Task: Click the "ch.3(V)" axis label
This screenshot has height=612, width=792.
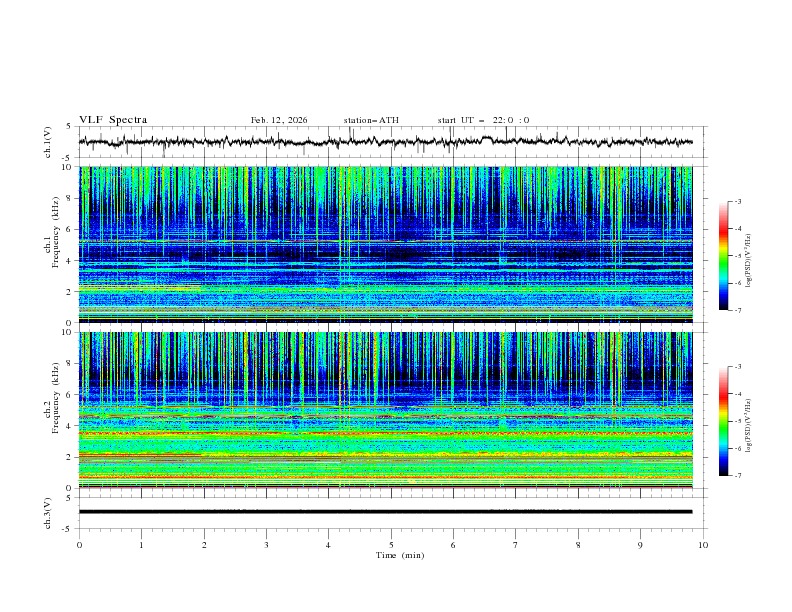Action: click(48, 513)
